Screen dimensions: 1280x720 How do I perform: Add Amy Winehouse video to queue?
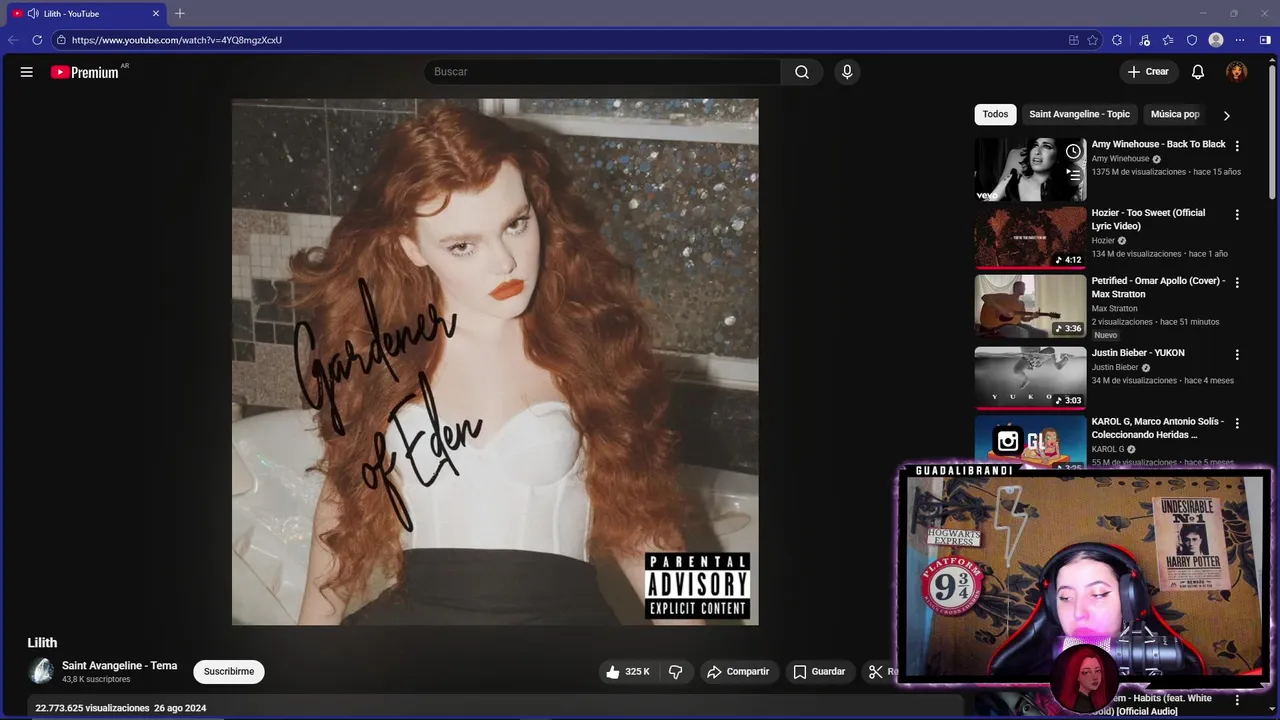(x=1073, y=175)
